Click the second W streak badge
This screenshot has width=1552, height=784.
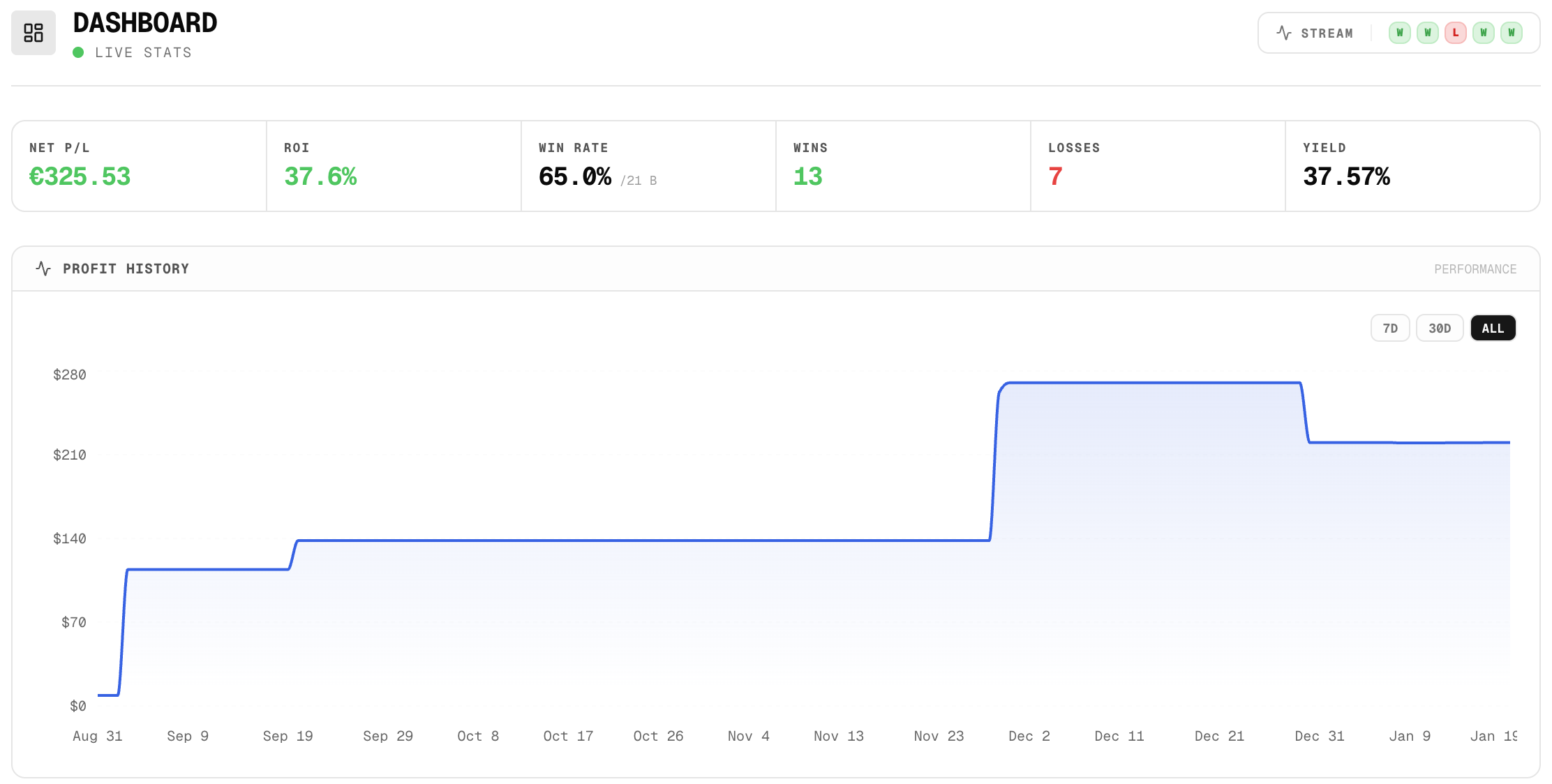coord(1427,33)
